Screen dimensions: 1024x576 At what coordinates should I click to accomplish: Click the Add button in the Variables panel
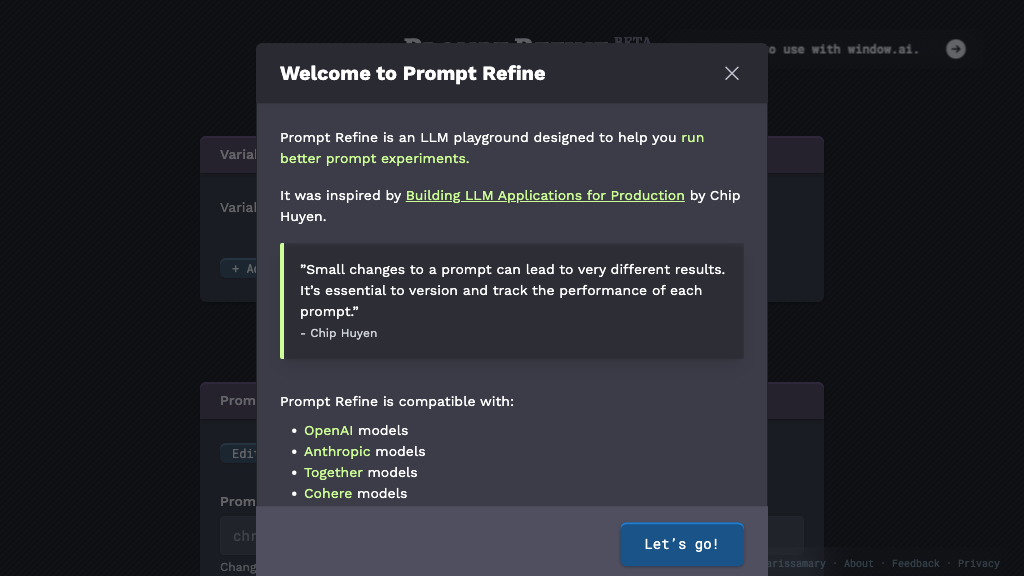pos(243,268)
